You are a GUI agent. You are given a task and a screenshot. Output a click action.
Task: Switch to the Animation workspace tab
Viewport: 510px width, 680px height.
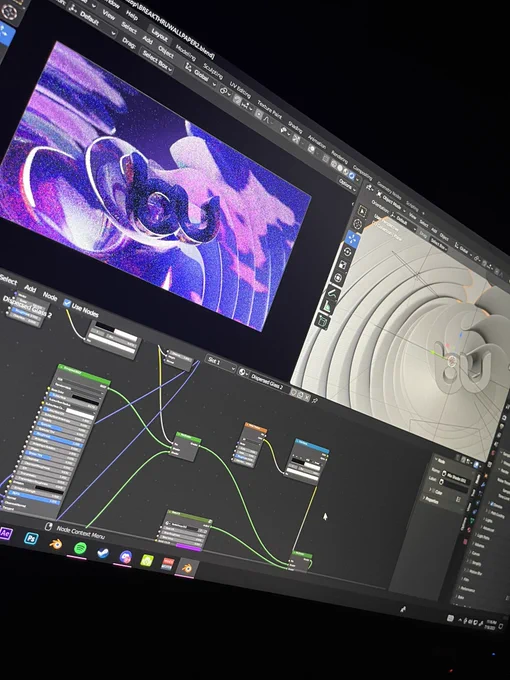[317, 142]
